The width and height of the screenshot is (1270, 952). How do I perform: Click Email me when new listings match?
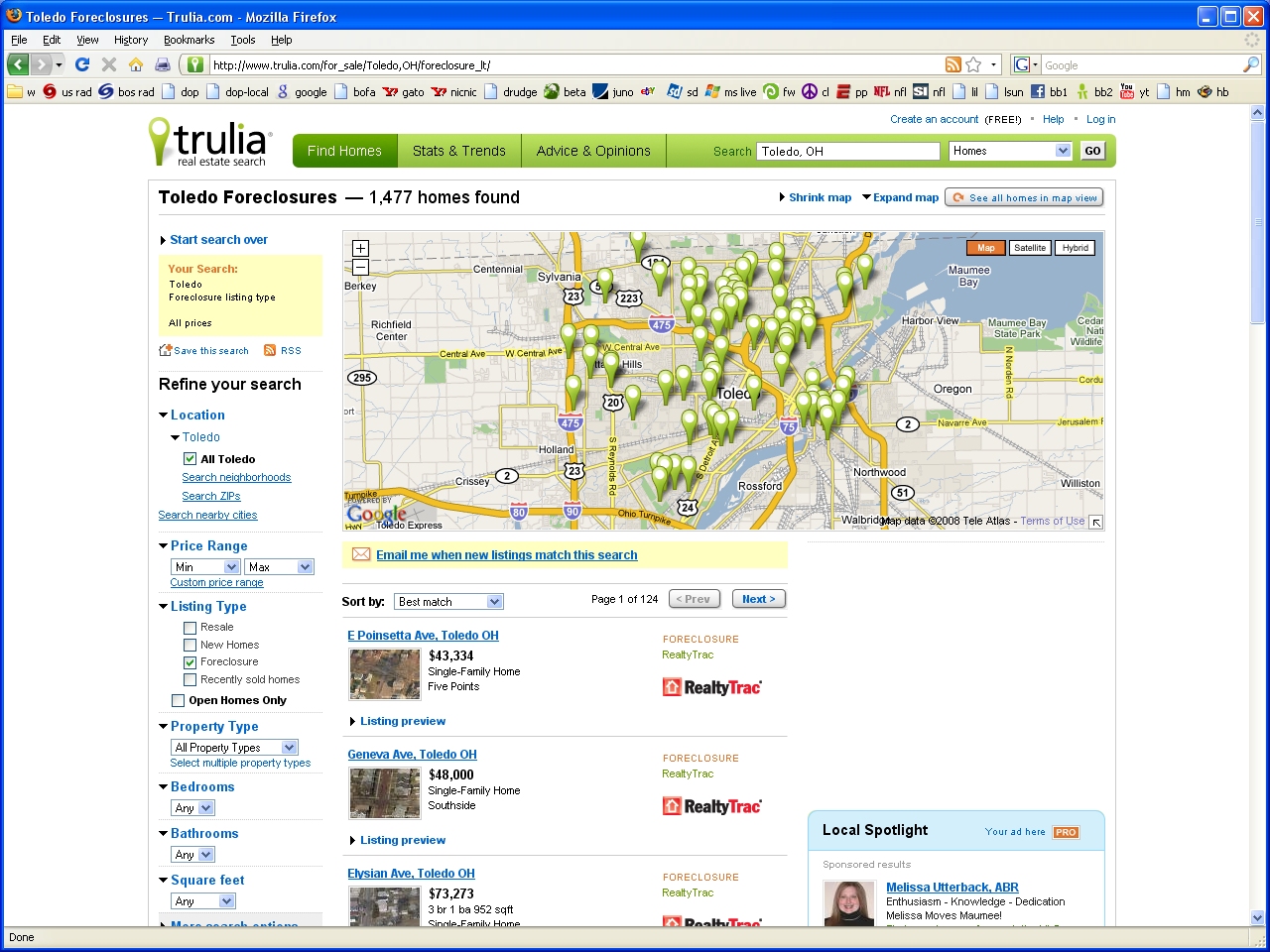506,555
